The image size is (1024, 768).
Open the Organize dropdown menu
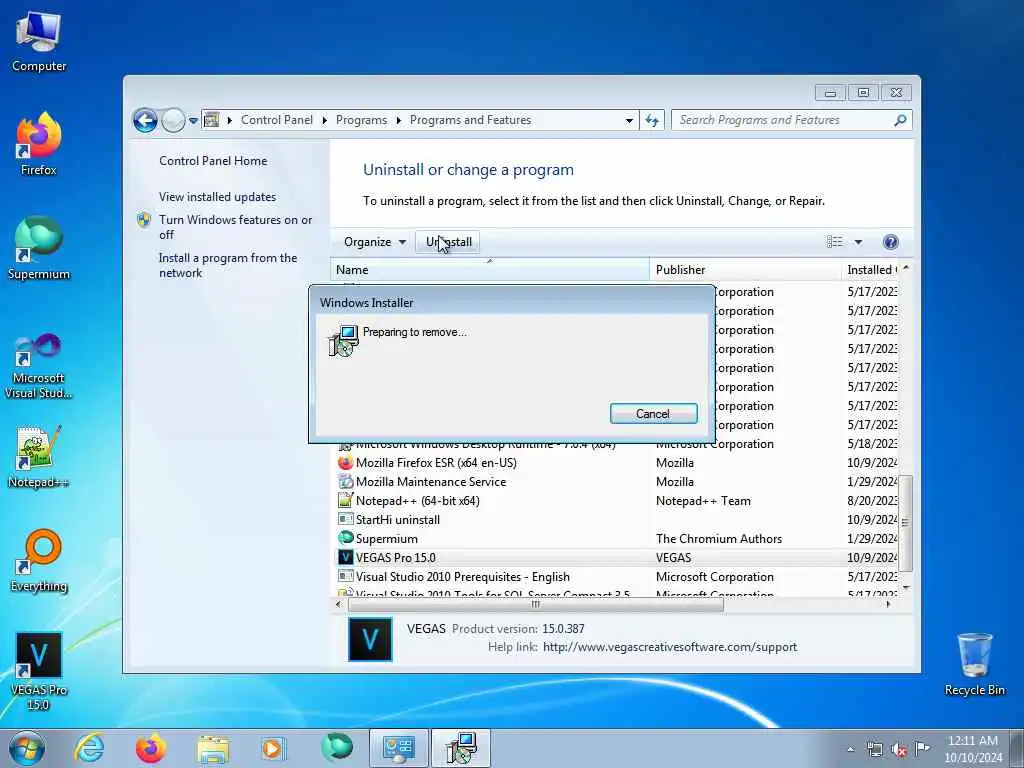point(375,242)
